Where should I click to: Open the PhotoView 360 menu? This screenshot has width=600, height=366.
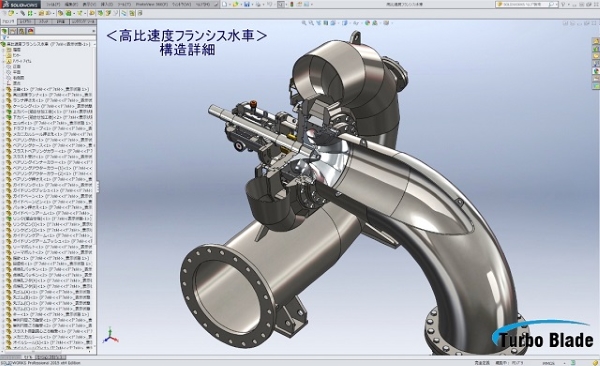click(x=152, y=4)
